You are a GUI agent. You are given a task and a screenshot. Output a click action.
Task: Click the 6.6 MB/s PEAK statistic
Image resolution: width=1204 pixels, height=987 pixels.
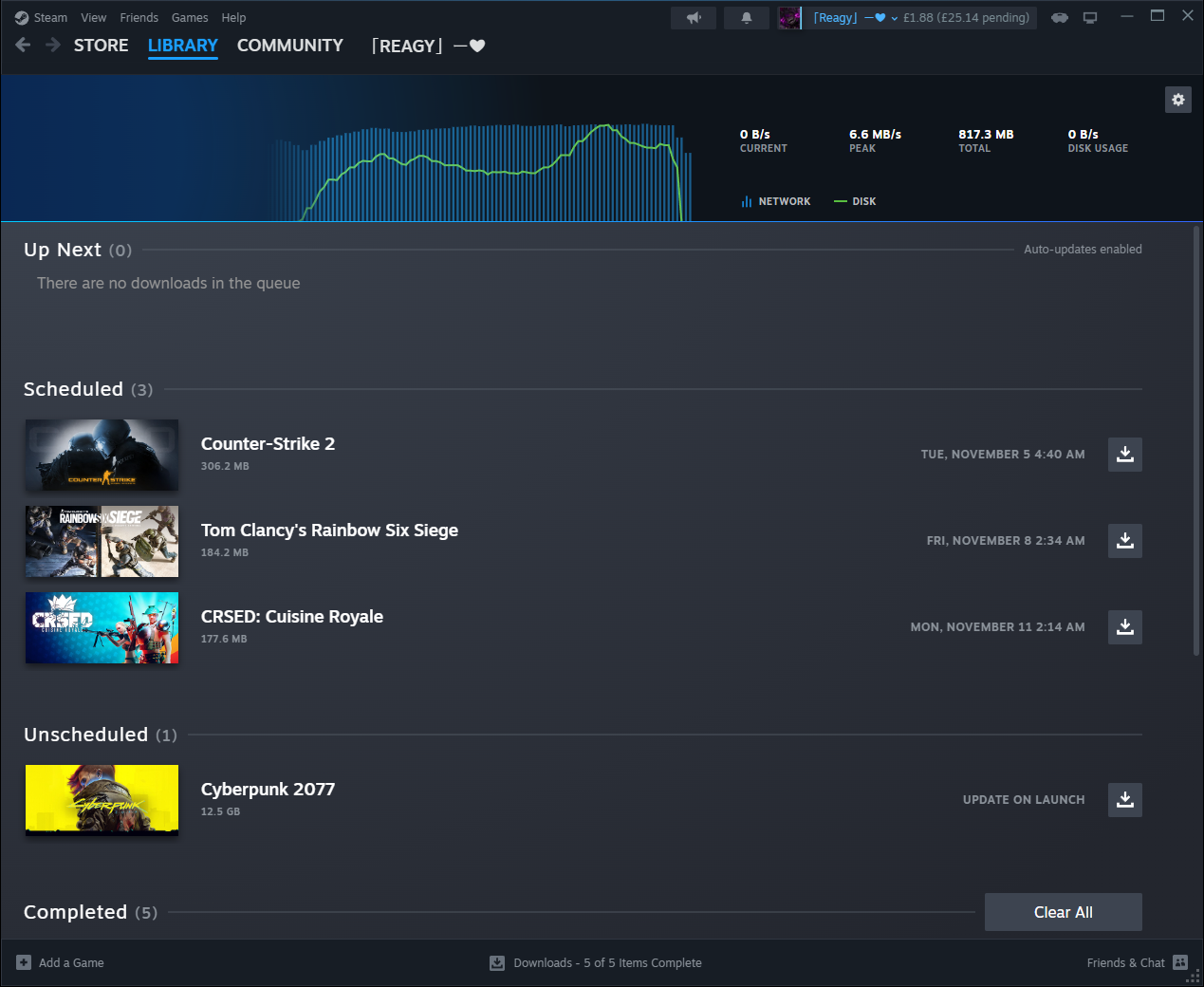pyautogui.click(x=875, y=140)
